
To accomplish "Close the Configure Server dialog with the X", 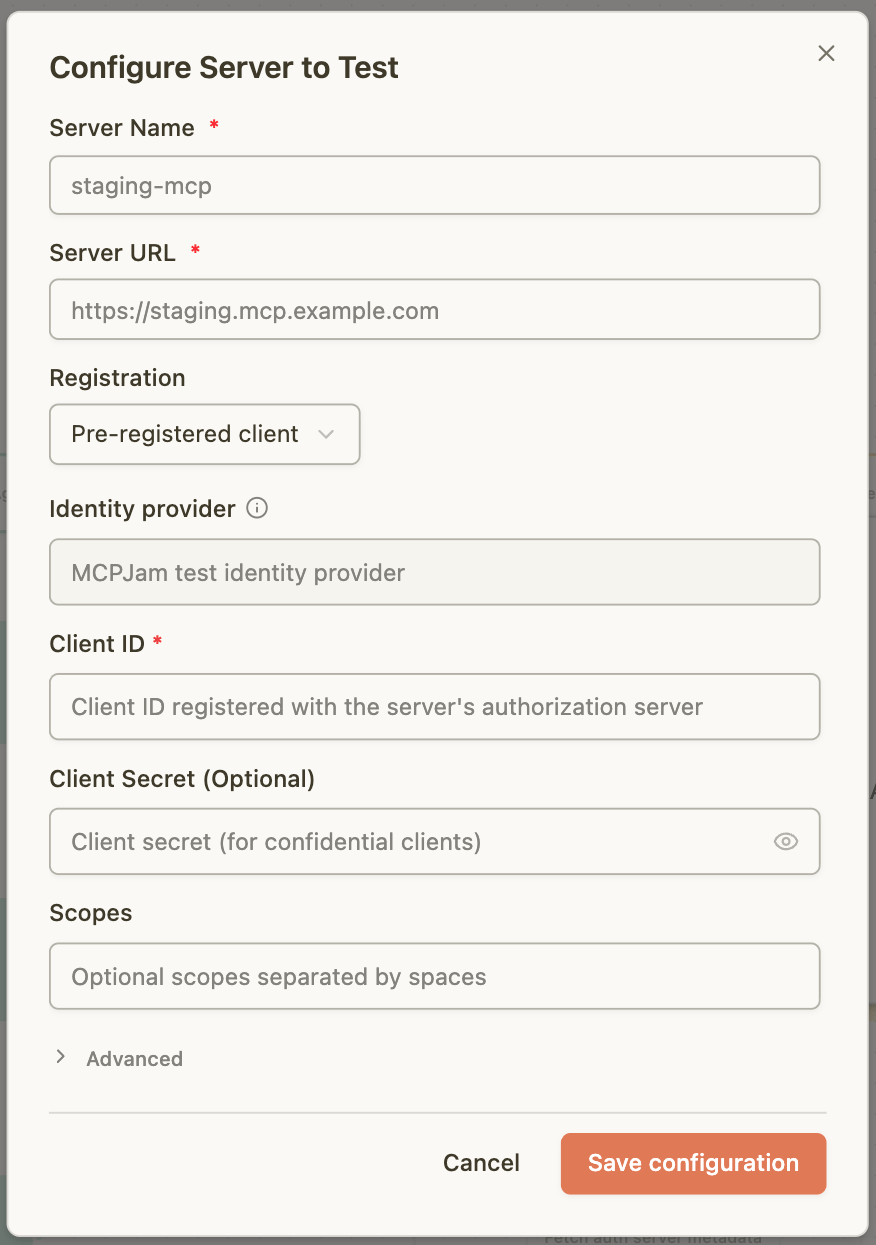I will pos(826,54).
